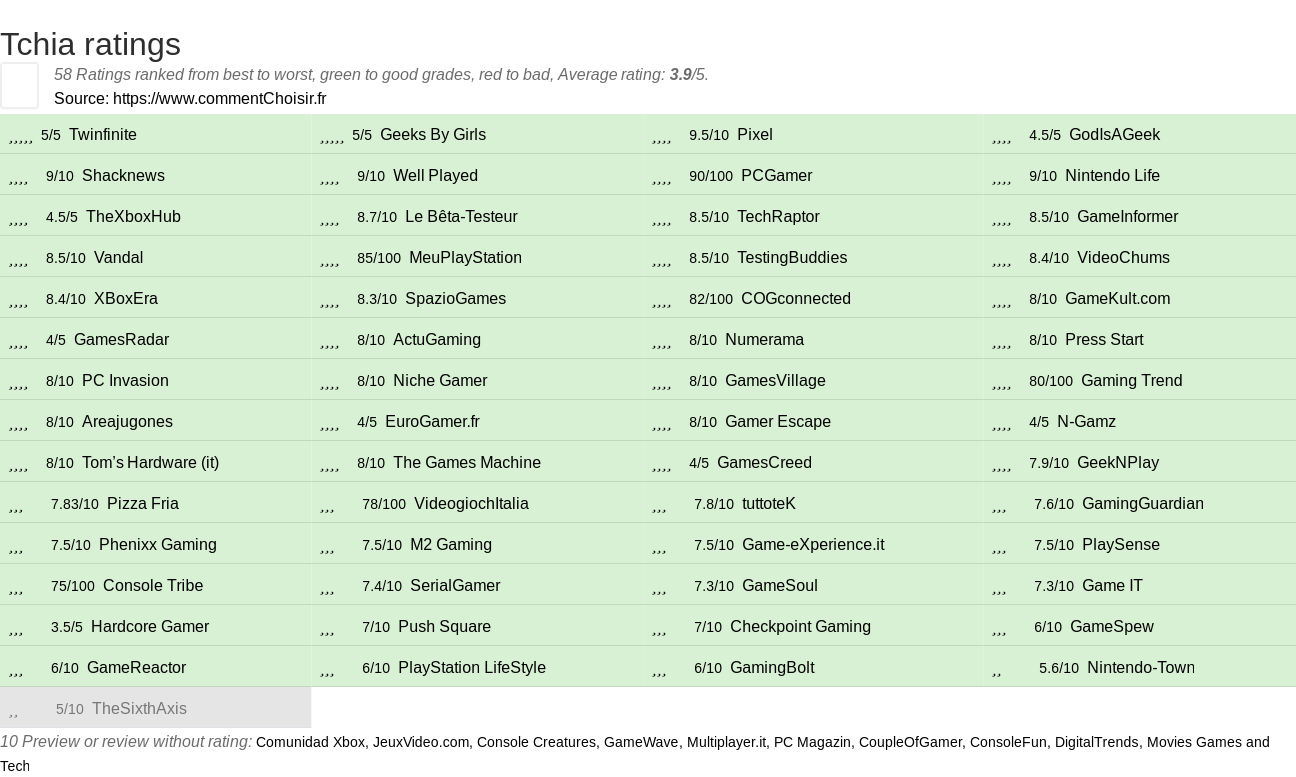This screenshot has width=1296, height=777.
Task: Open the GameKult.com review
Action: [1140, 298]
